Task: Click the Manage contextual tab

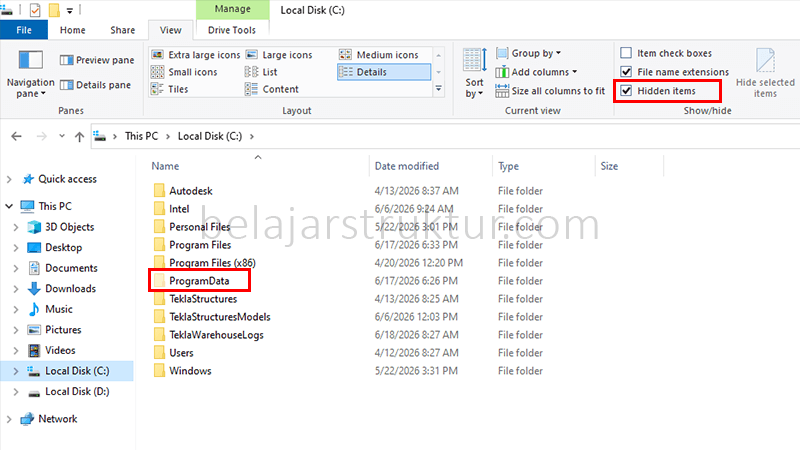Action: 232,9
